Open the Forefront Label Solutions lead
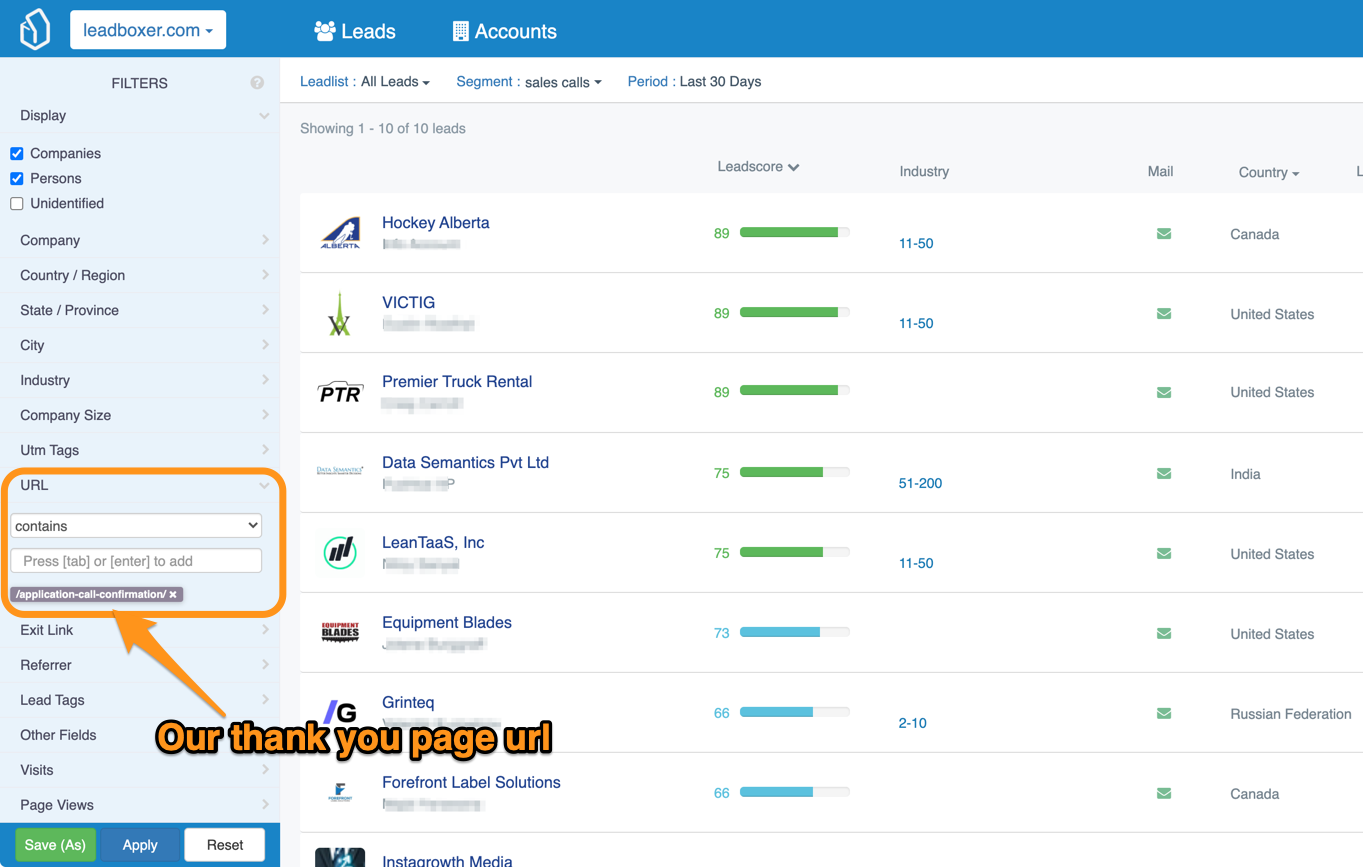This screenshot has height=867, width=1363. pyautogui.click(x=471, y=782)
